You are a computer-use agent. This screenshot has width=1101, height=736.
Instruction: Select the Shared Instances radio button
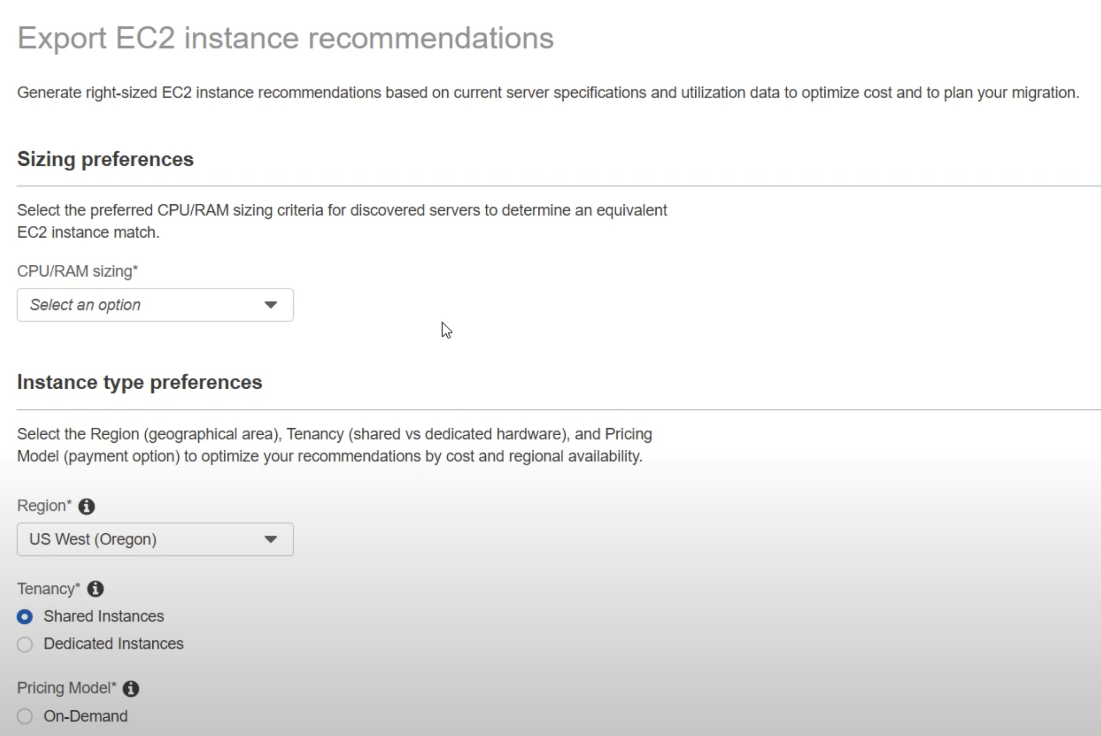(x=26, y=616)
